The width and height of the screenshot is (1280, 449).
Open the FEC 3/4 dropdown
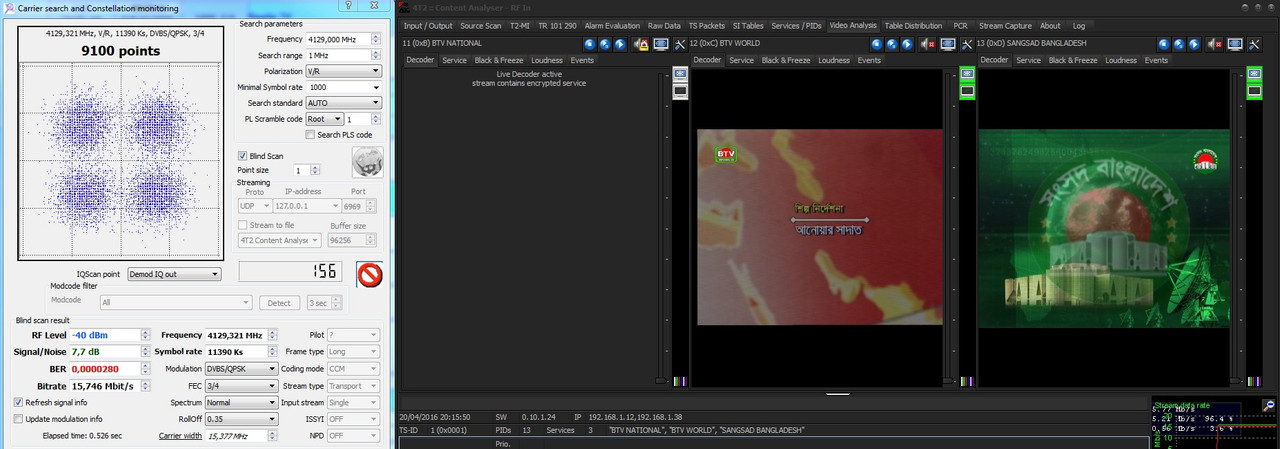click(241, 385)
